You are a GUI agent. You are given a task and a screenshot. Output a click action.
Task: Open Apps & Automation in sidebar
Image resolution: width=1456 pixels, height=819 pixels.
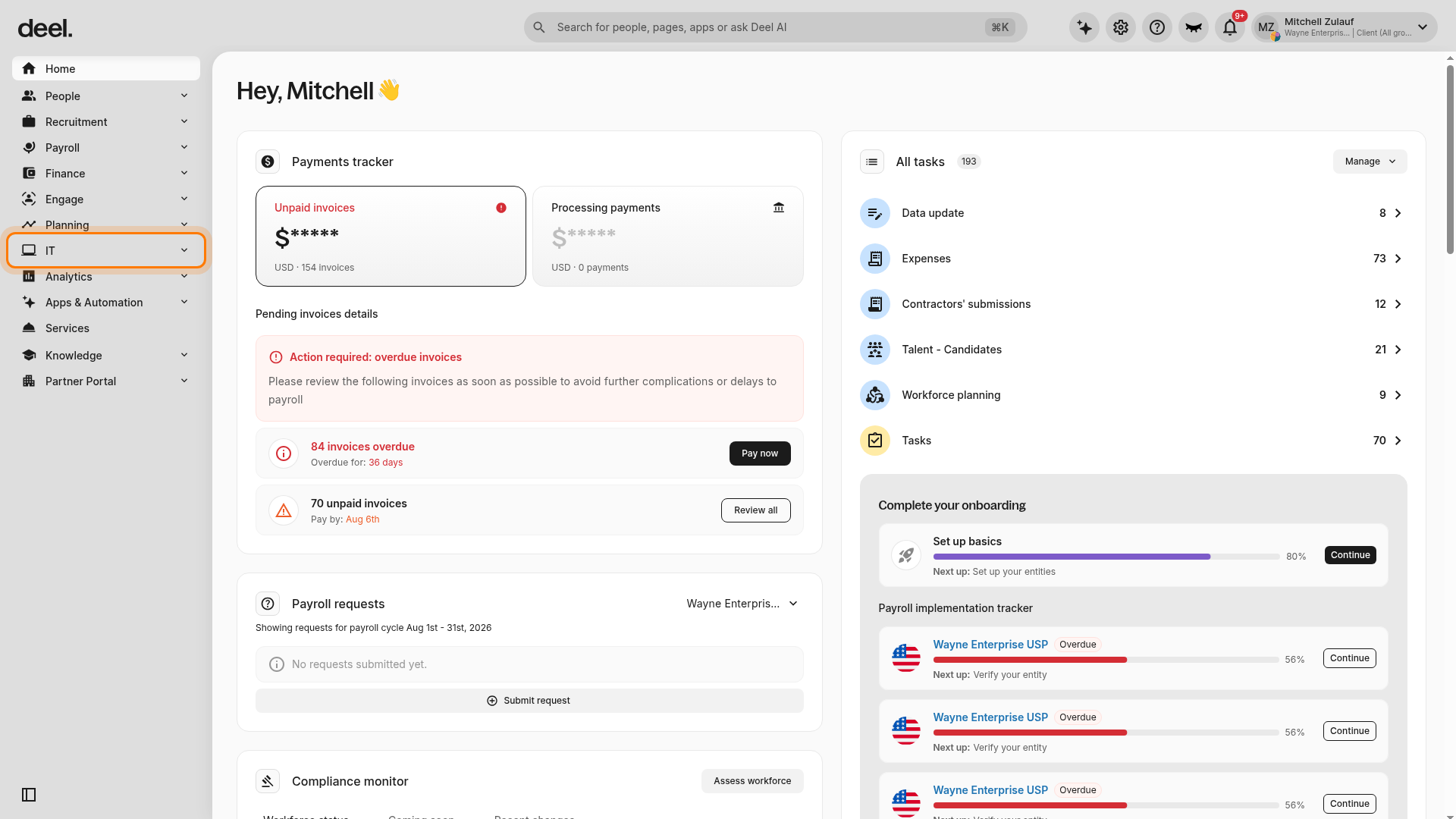106,302
